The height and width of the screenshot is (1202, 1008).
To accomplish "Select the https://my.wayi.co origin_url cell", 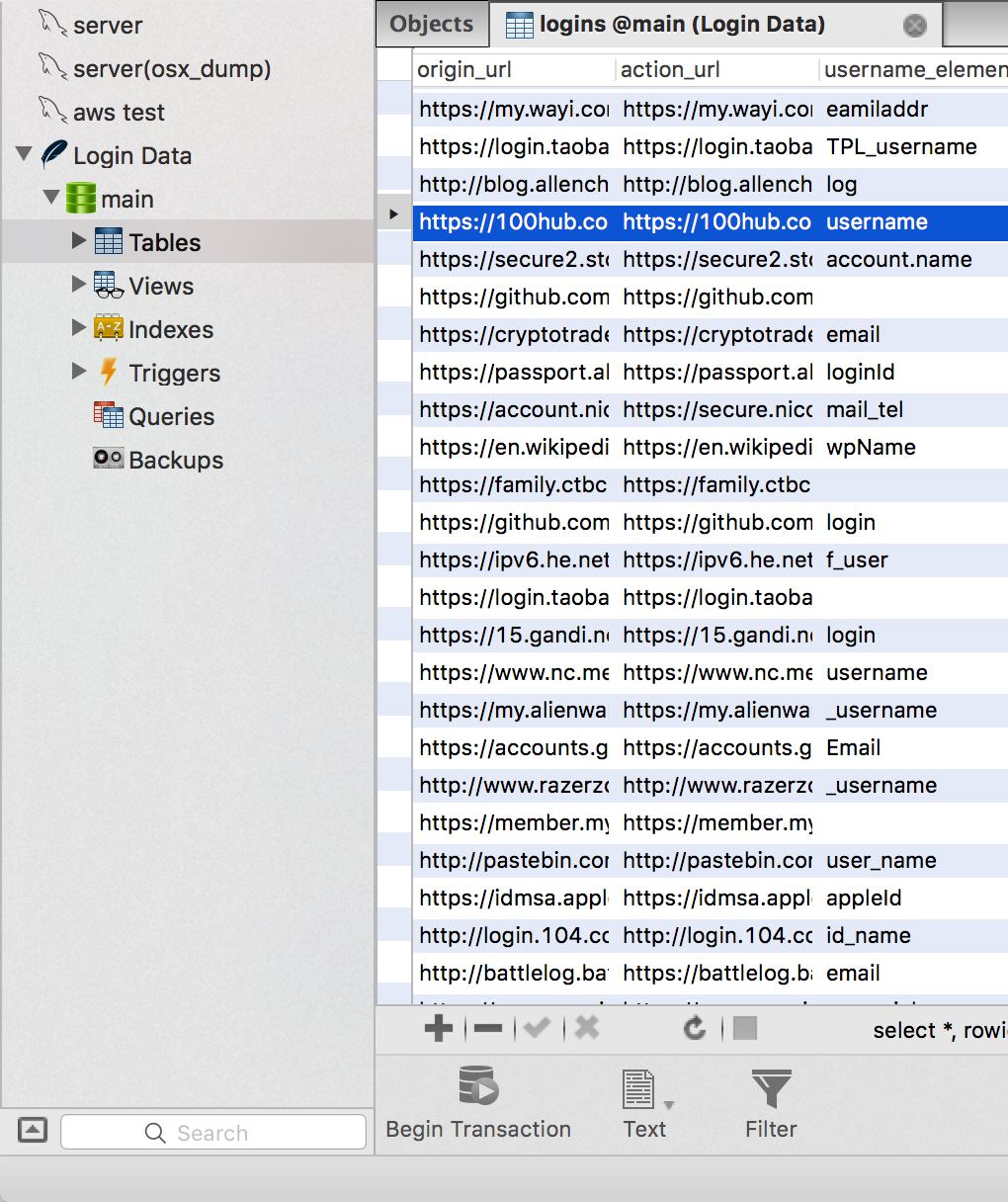I will pyautogui.click(x=513, y=109).
